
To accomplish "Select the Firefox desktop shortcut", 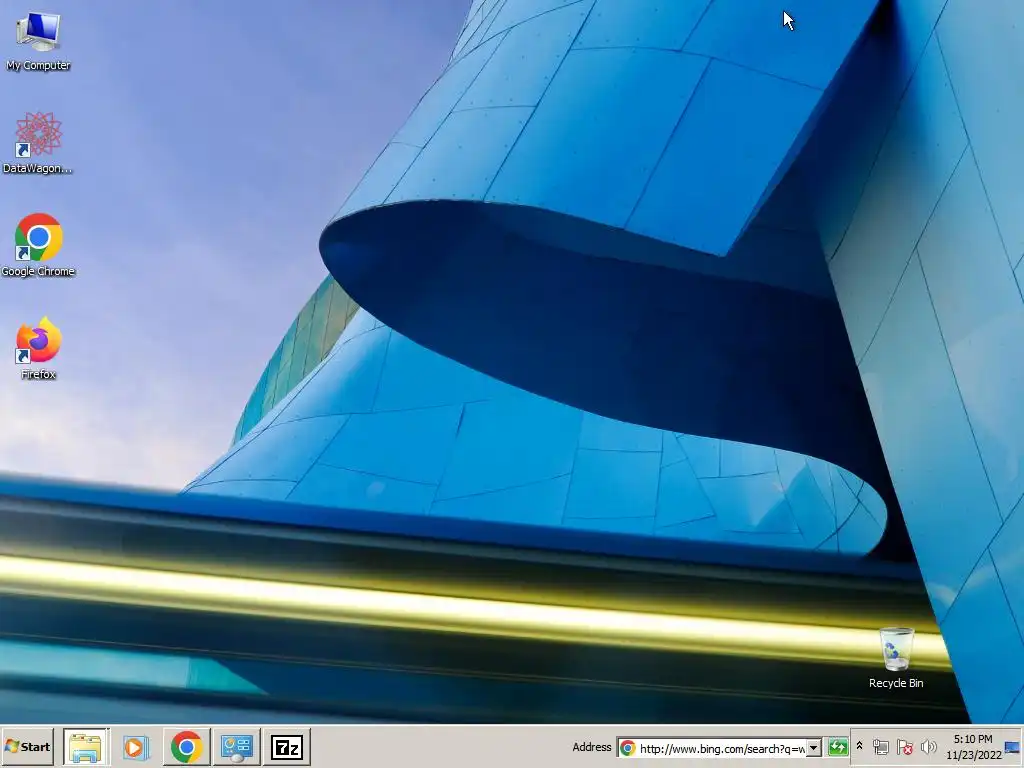I will pos(38,349).
